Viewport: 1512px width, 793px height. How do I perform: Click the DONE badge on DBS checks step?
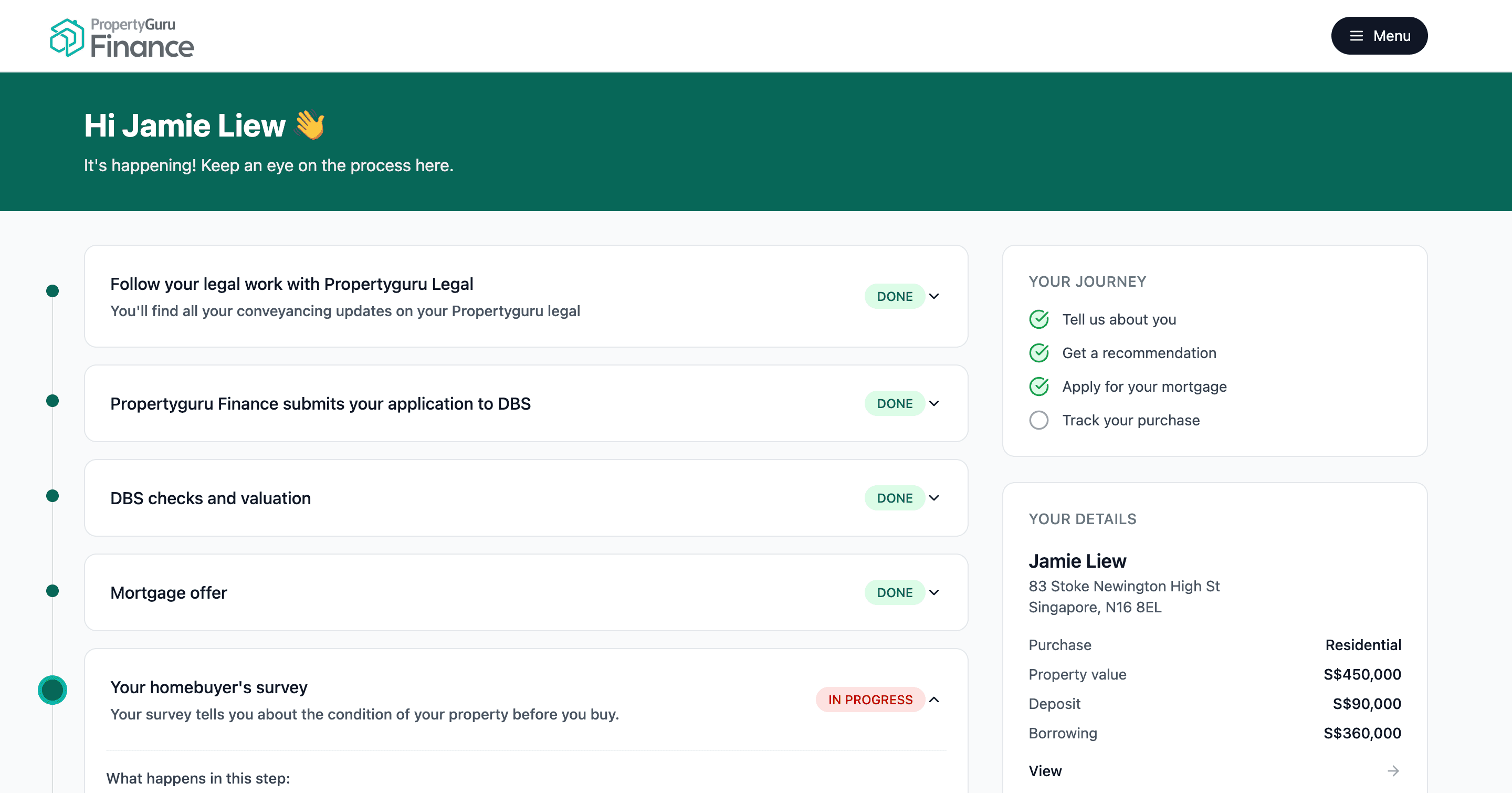point(894,498)
